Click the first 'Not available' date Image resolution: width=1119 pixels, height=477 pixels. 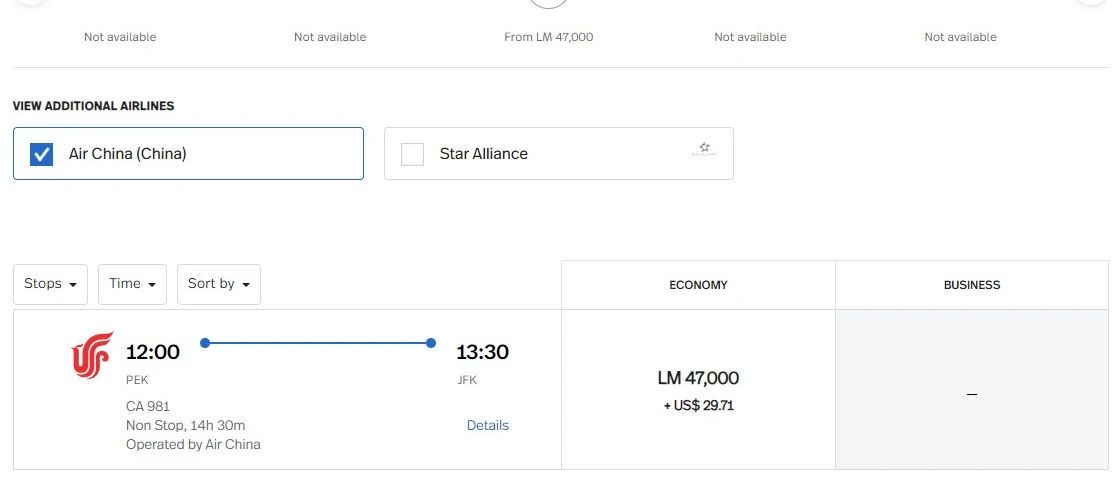tap(120, 37)
